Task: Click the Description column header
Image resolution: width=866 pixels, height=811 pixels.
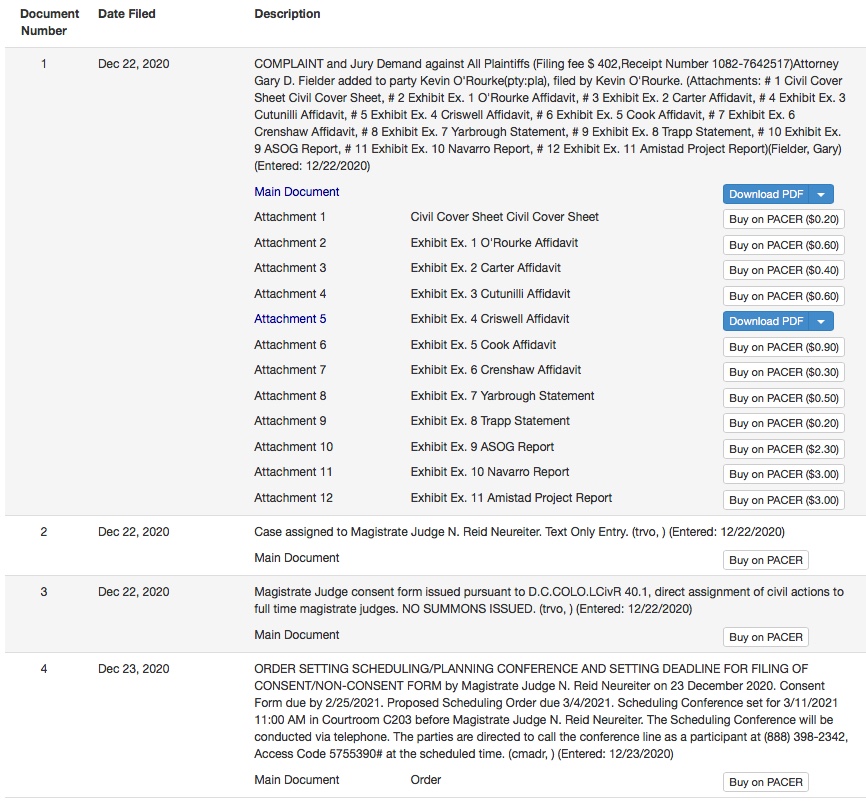Action: pyautogui.click(x=287, y=14)
